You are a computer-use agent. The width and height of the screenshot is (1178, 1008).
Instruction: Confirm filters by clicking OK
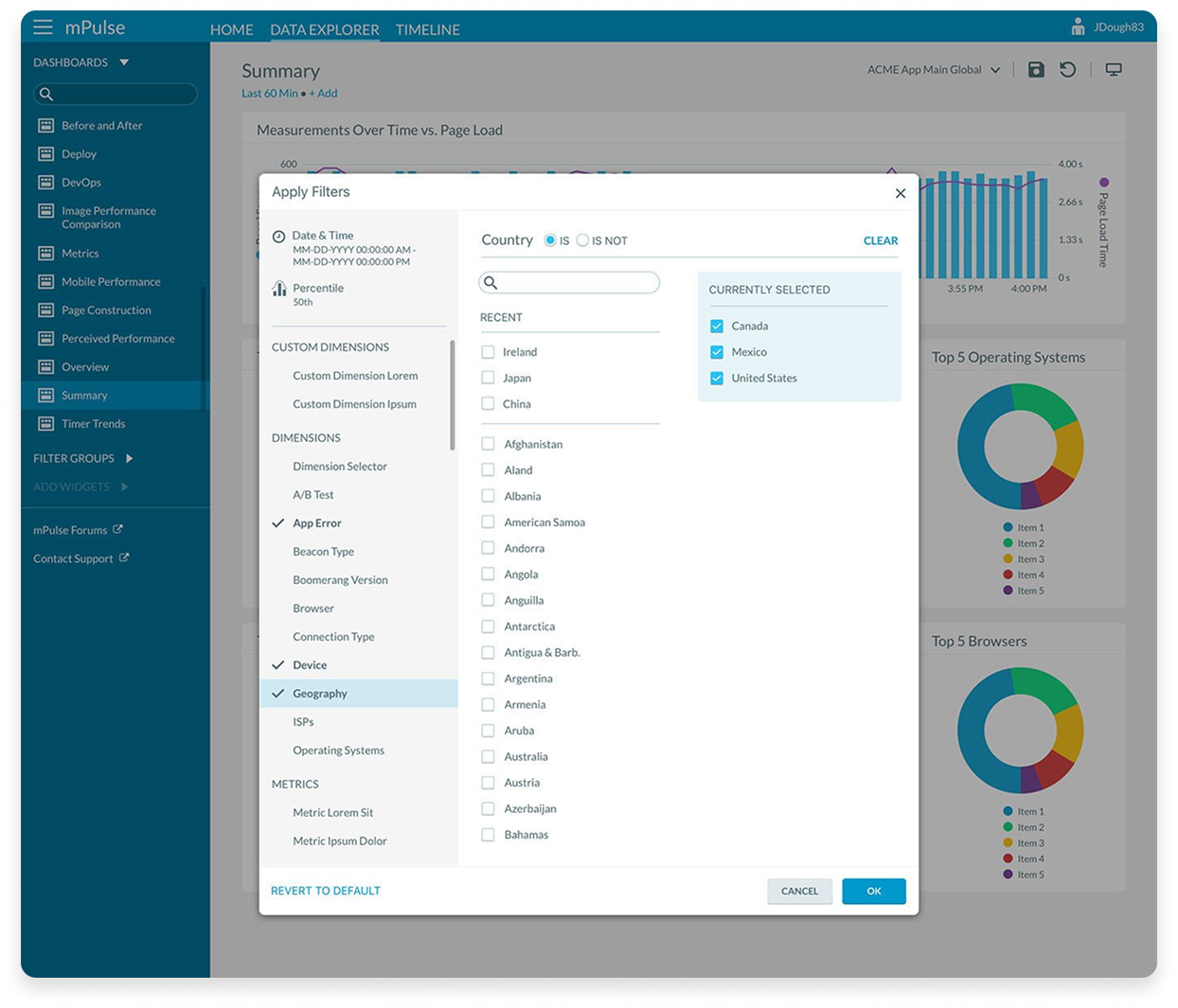873,891
